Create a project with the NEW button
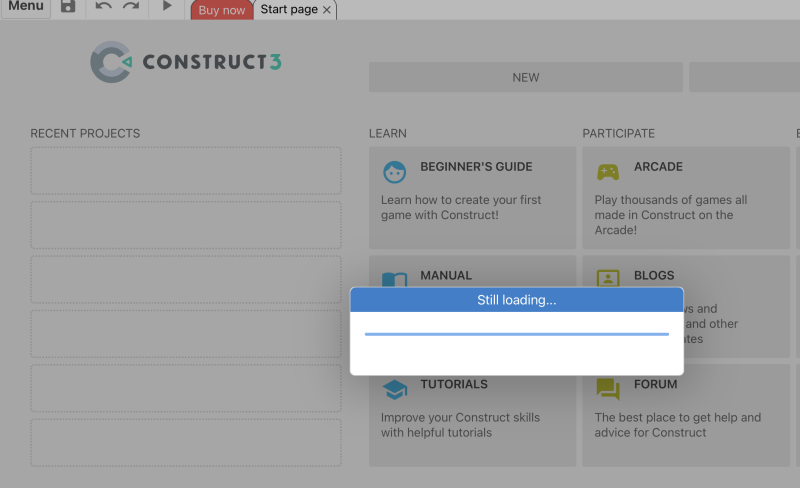Viewport: 800px width, 488px height. (x=526, y=78)
